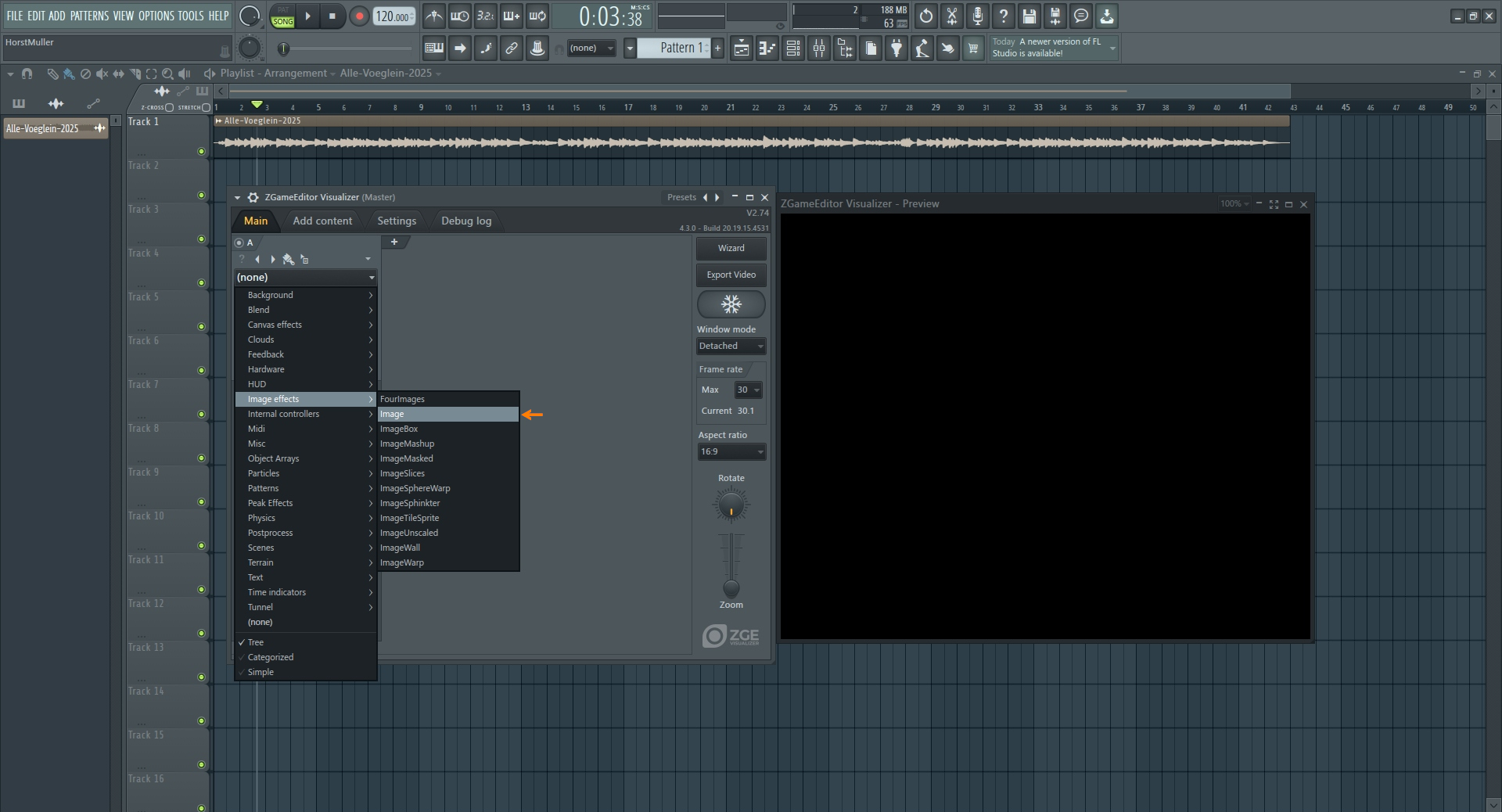The height and width of the screenshot is (812, 1502).
Task: Add a new layer with the plus tab
Action: (394, 243)
